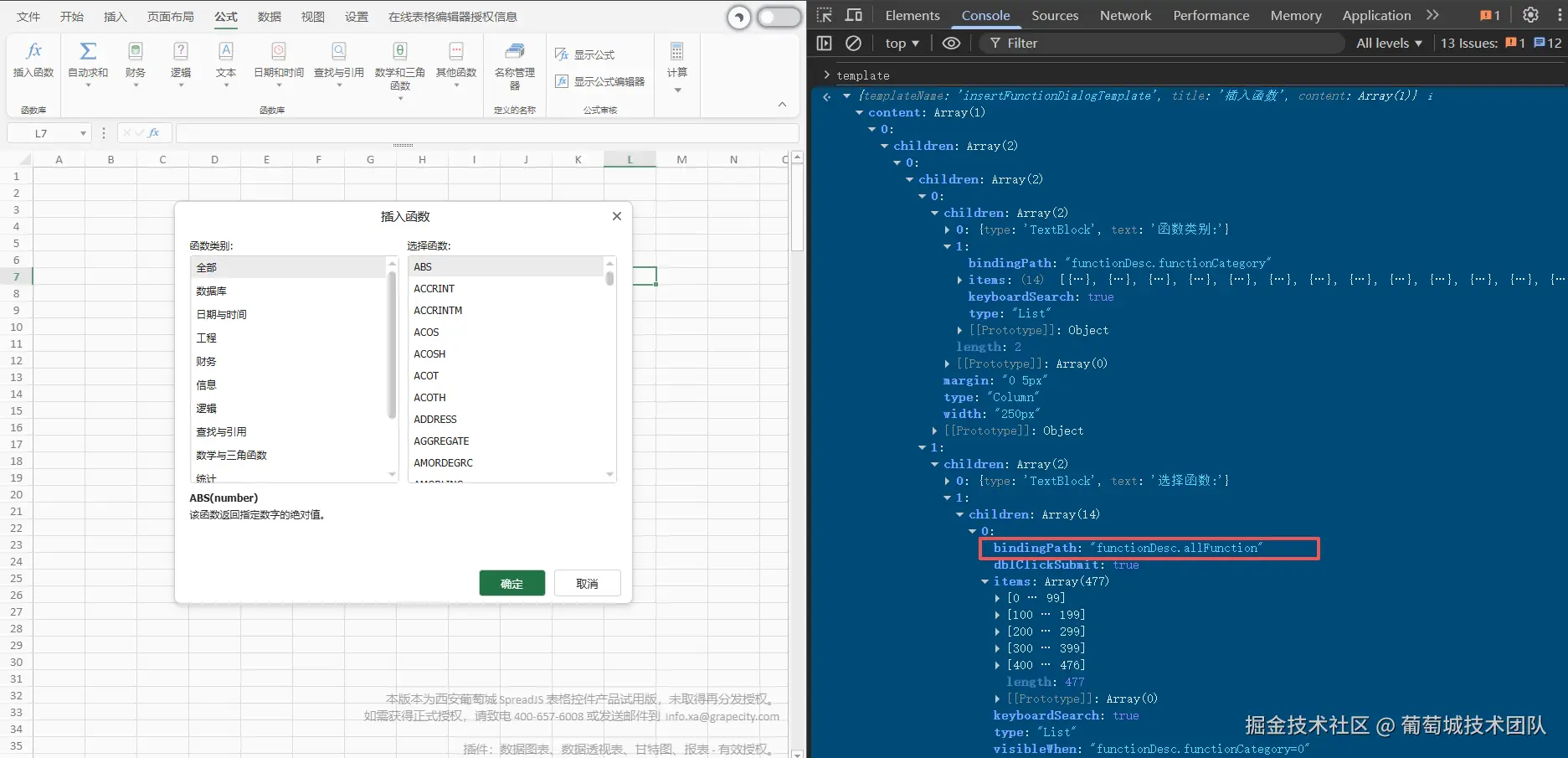
Task: Toggle the device toolbar in DevTools
Action: click(x=854, y=15)
